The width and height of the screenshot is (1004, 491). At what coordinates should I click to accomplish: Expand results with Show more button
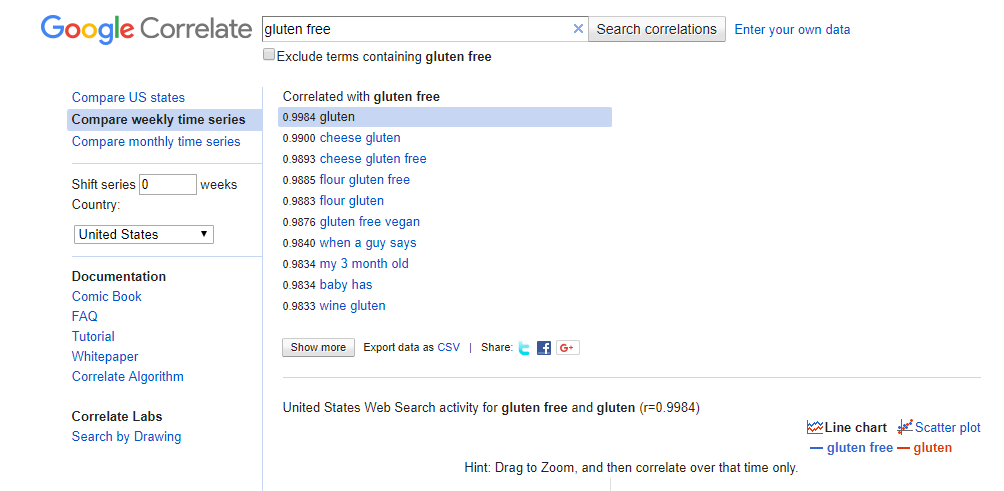point(318,348)
